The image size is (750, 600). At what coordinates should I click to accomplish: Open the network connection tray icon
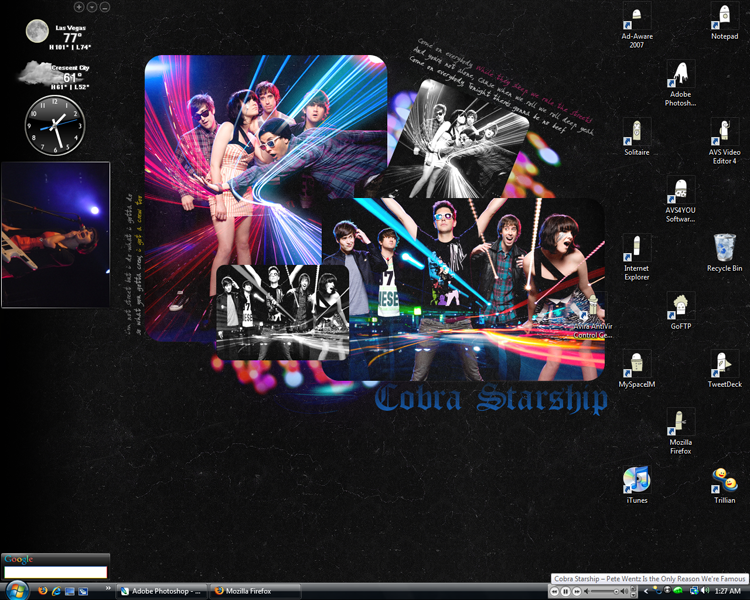pyautogui.click(x=694, y=591)
